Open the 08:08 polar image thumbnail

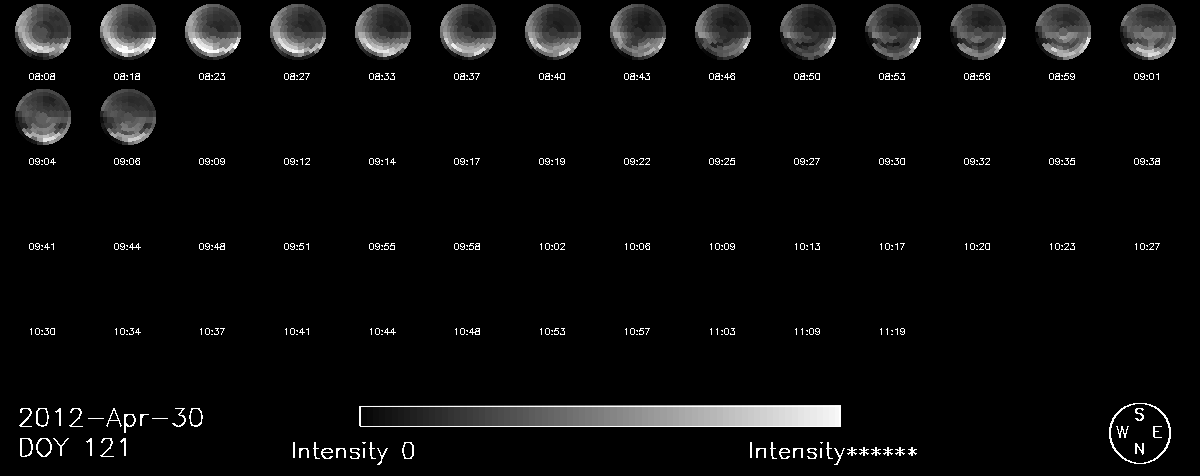click(x=43, y=32)
